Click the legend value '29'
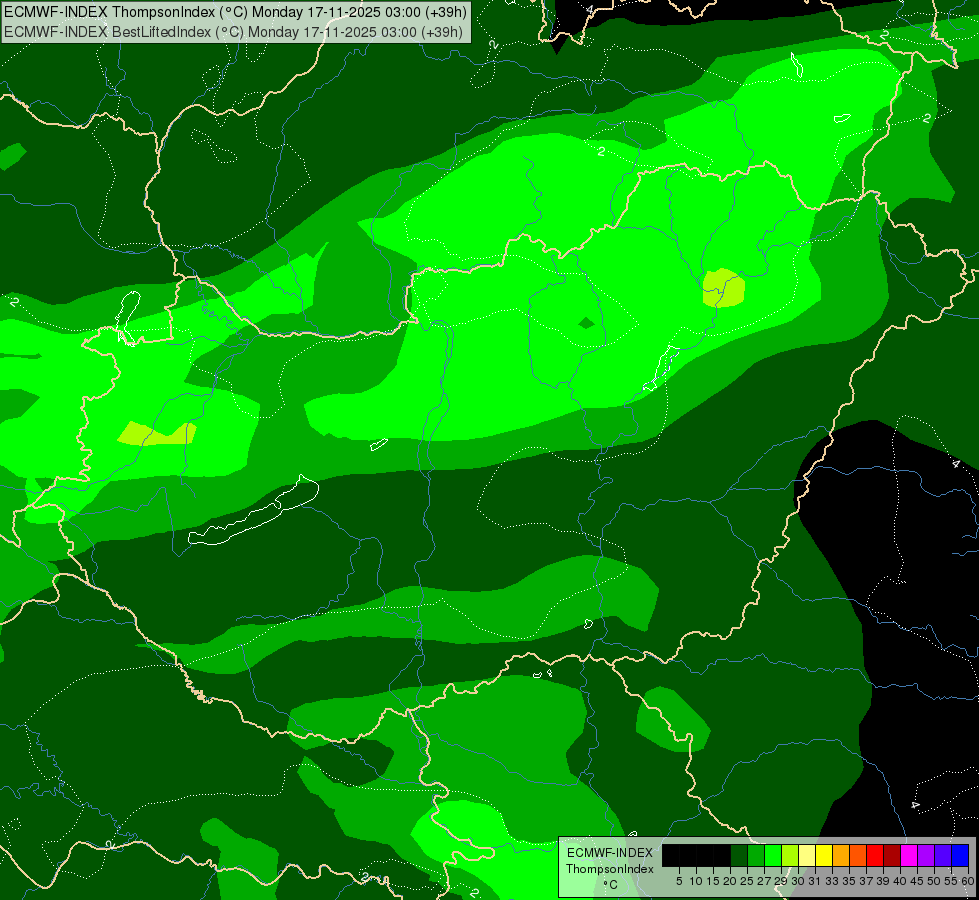The image size is (979, 900). coord(781,881)
